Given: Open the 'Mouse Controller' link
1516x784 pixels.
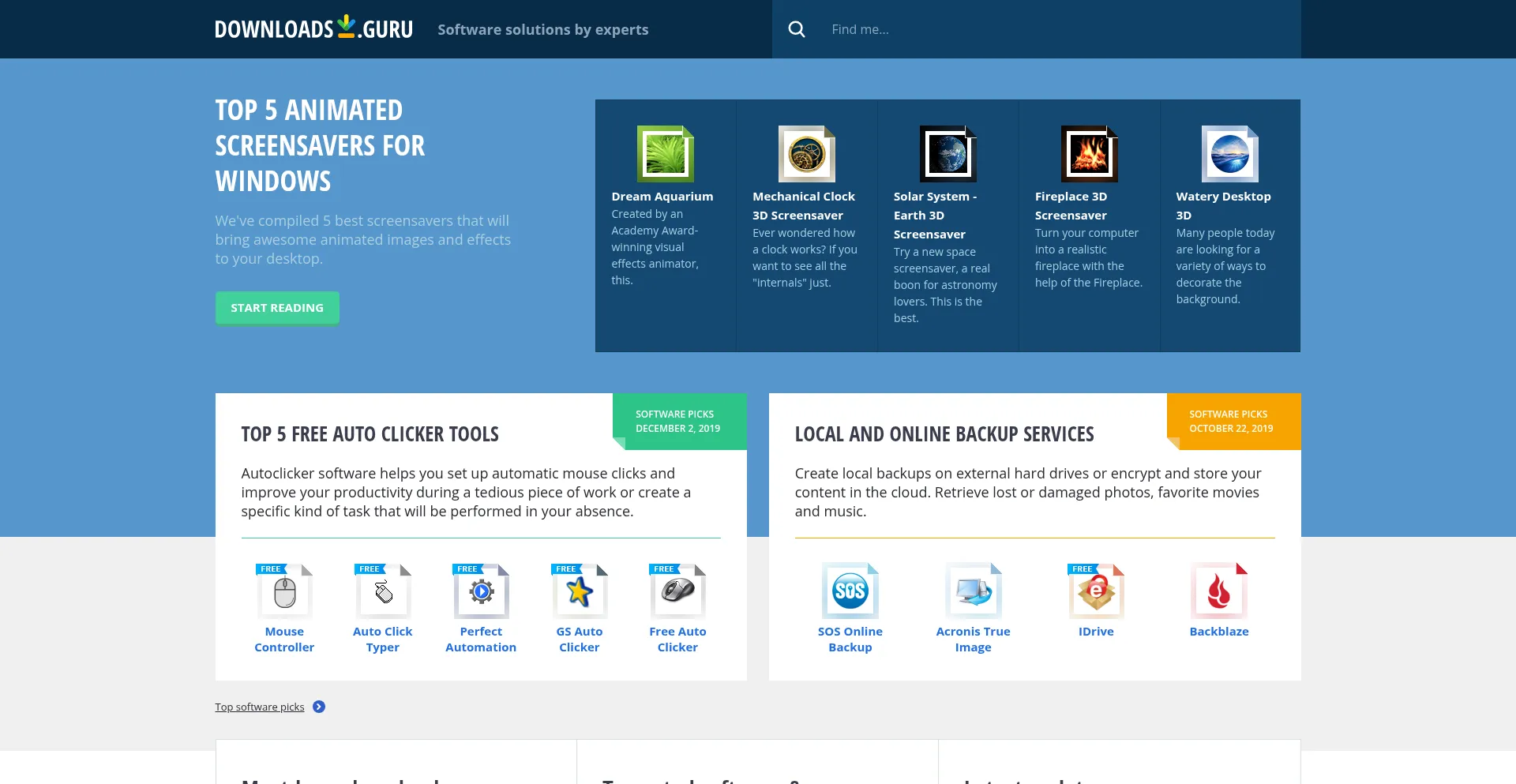Looking at the screenshot, I should point(284,640).
